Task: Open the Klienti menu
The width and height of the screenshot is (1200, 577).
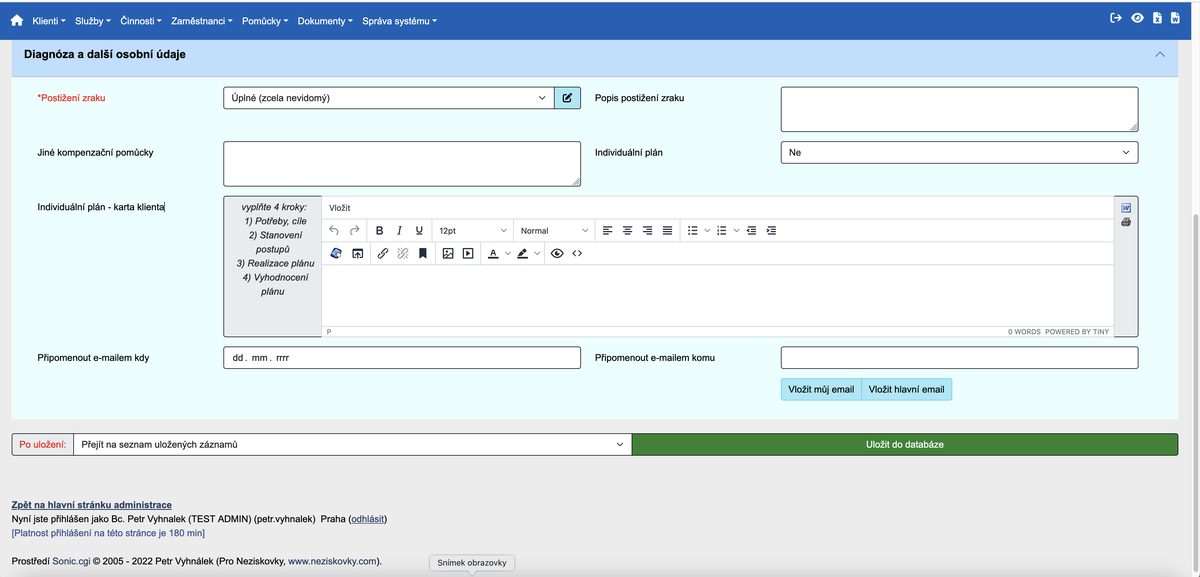Action: [x=50, y=21]
